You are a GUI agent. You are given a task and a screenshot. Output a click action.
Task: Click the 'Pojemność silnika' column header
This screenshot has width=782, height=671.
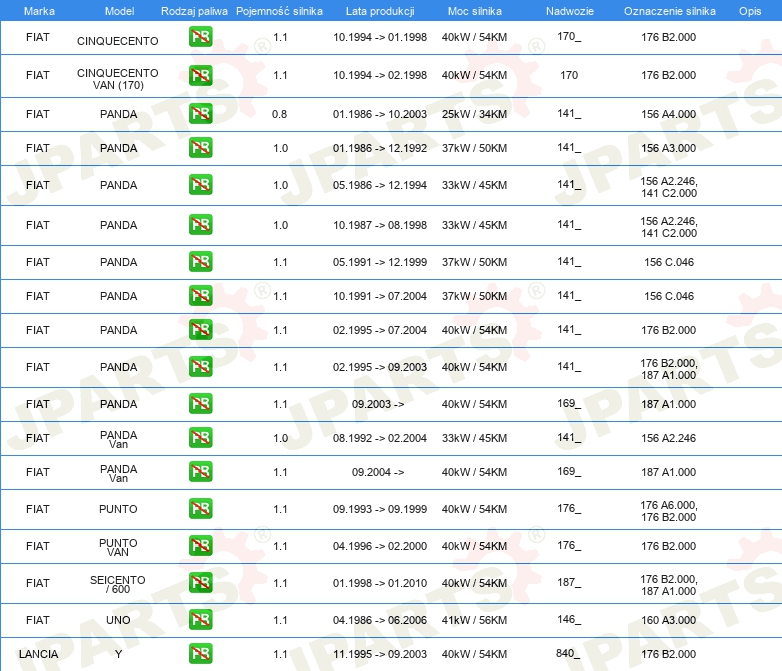pos(279,11)
